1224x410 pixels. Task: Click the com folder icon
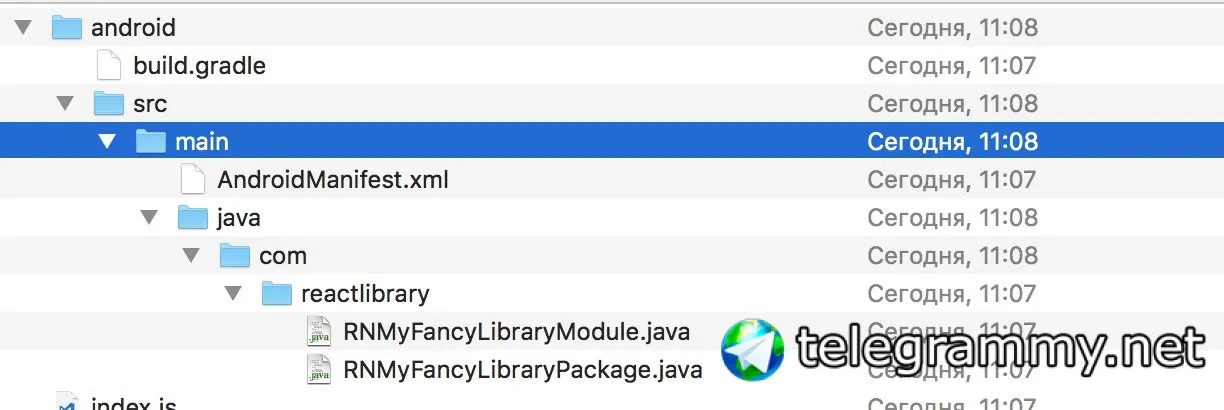click(234, 256)
